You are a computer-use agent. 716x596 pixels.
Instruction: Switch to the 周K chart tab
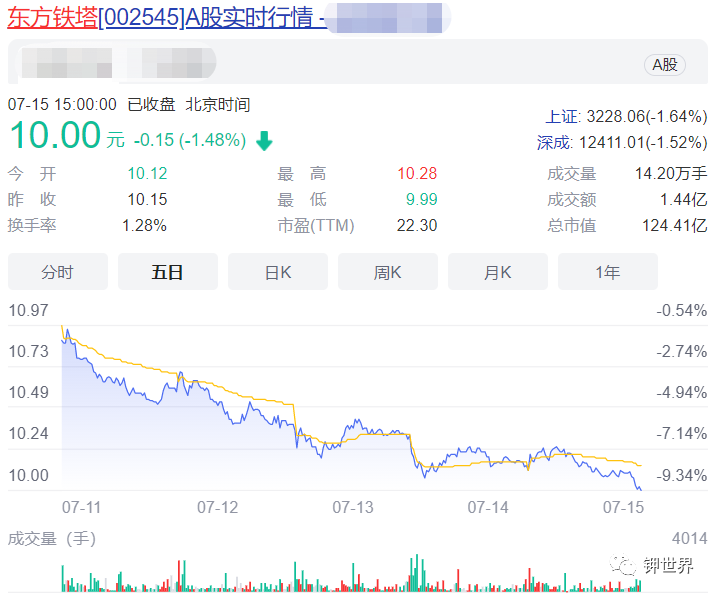[388, 272]
